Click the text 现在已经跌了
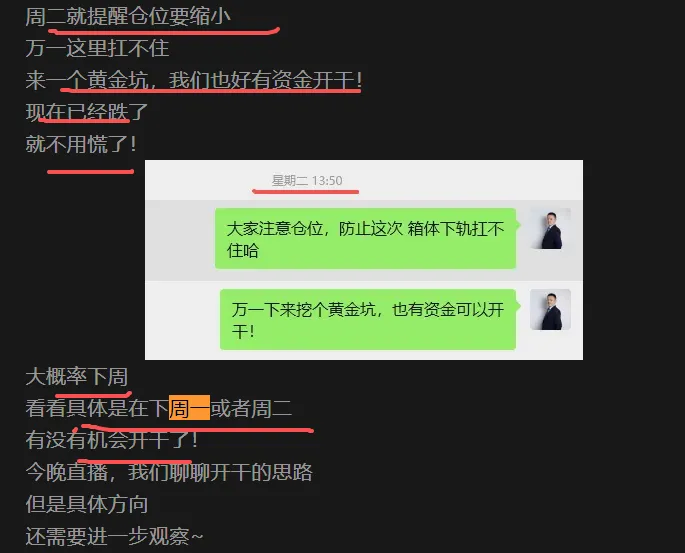 coord(86,112)
